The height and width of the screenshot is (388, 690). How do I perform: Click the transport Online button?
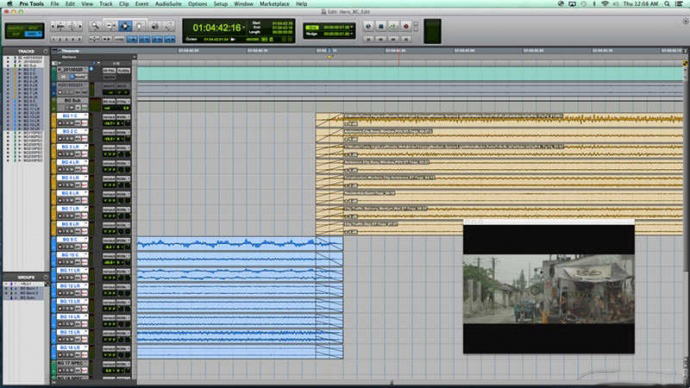[x=368, y=26]
